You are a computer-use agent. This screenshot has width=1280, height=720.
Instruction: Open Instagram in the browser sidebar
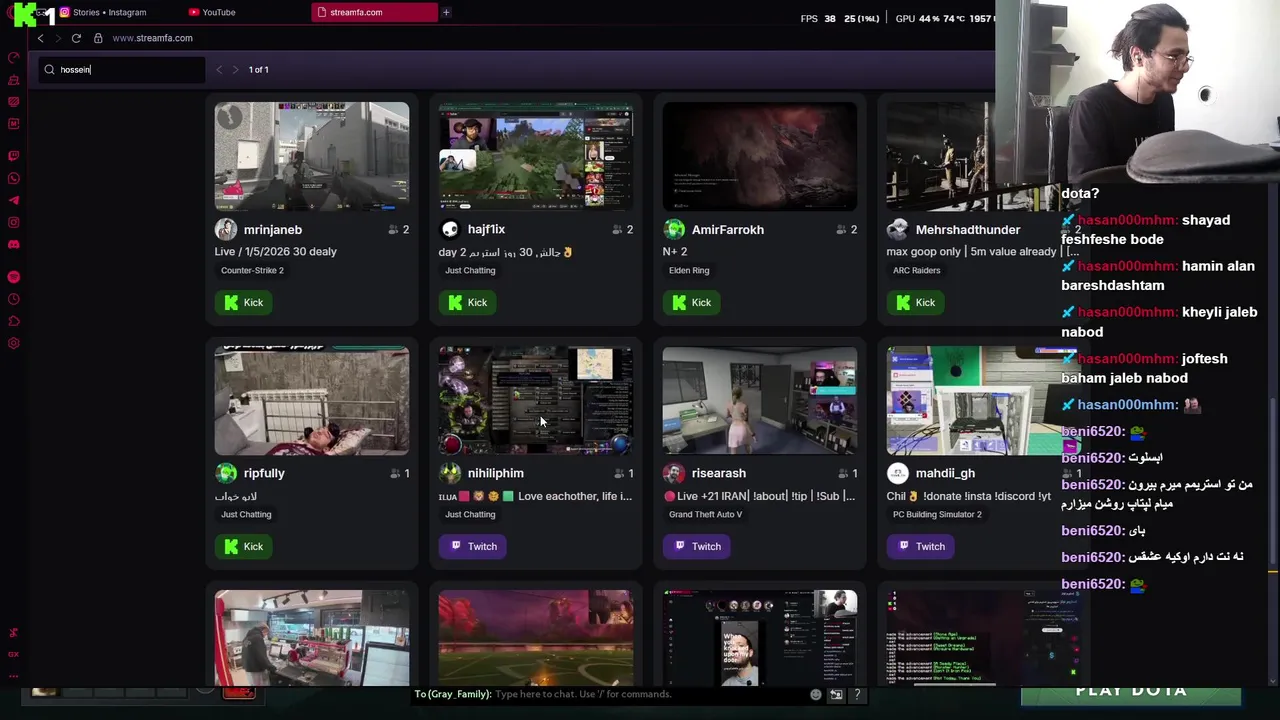point(14,222)
